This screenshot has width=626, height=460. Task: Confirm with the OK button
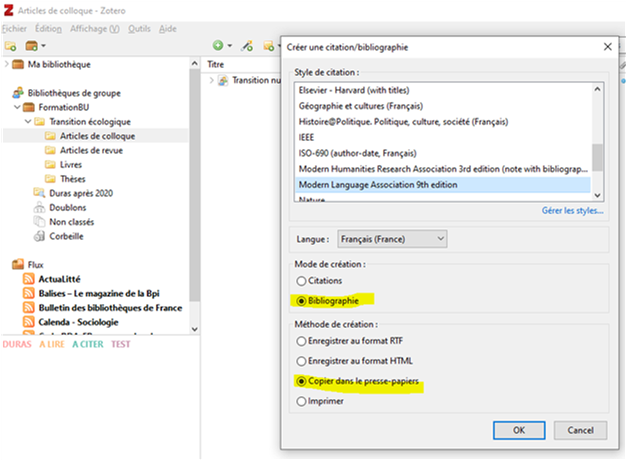click(x=519, y=430)
